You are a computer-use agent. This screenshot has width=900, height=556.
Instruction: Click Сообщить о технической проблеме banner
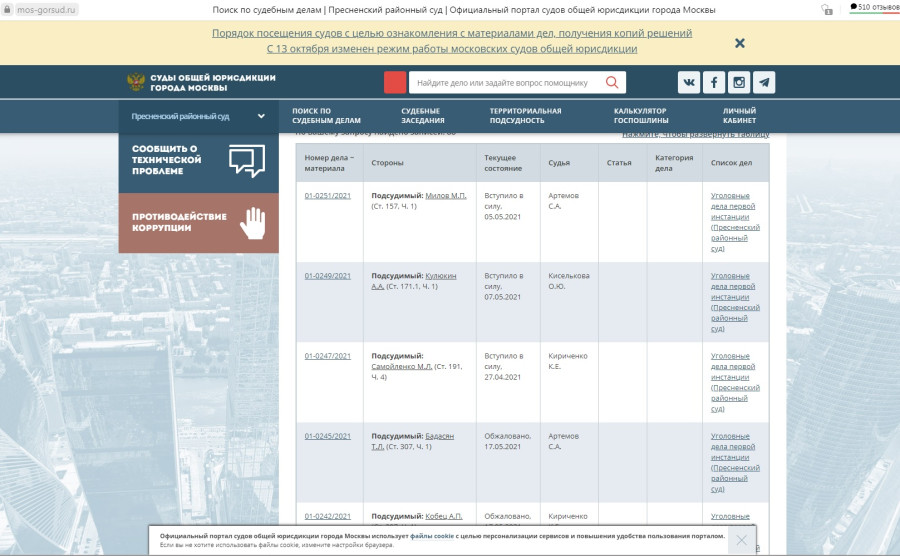click(x=198, y=160)
